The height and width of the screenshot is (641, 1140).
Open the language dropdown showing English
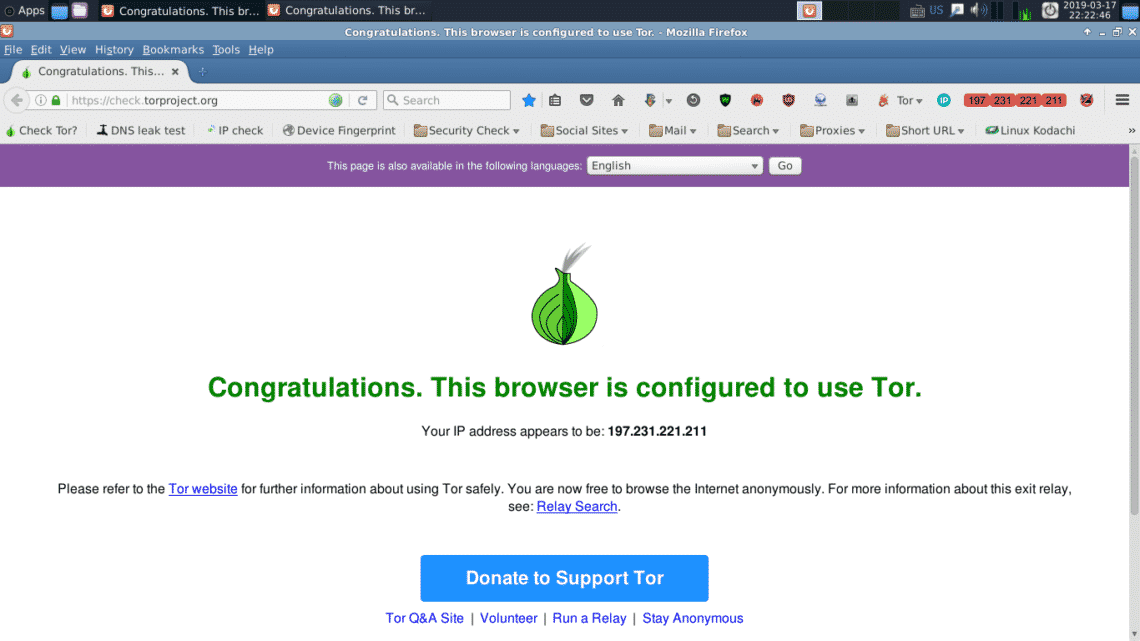[x=674, y=166]
